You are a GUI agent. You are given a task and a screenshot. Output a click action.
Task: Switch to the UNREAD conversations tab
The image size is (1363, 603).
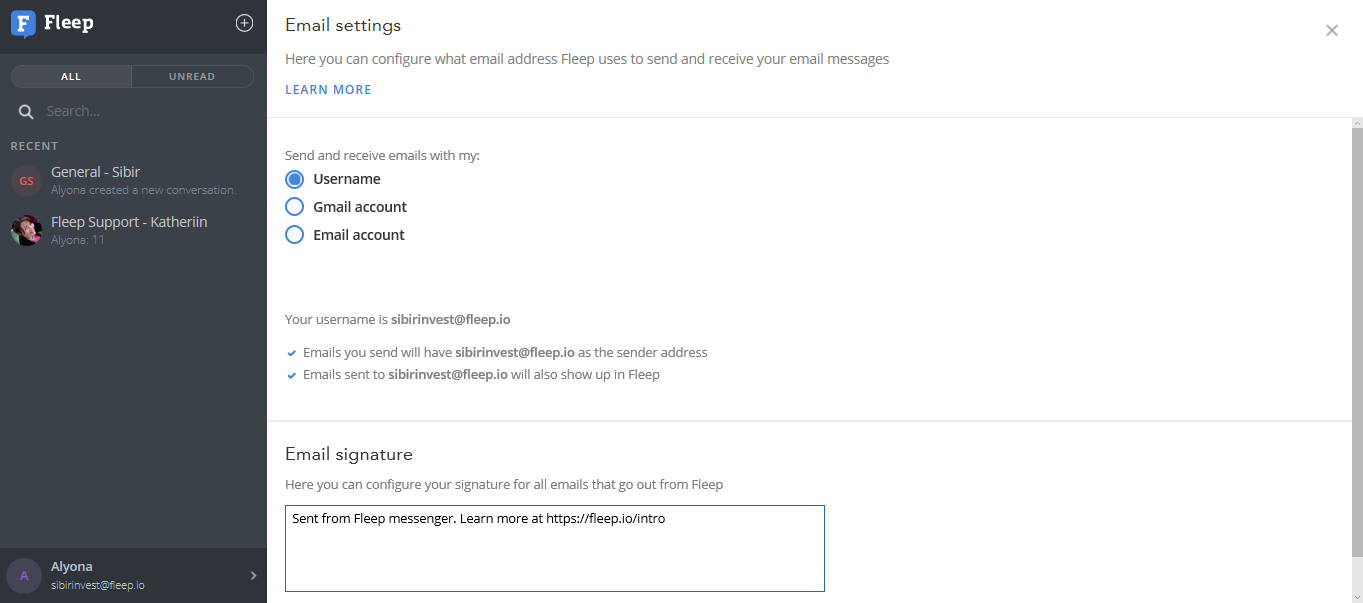(x=192, y=77)
